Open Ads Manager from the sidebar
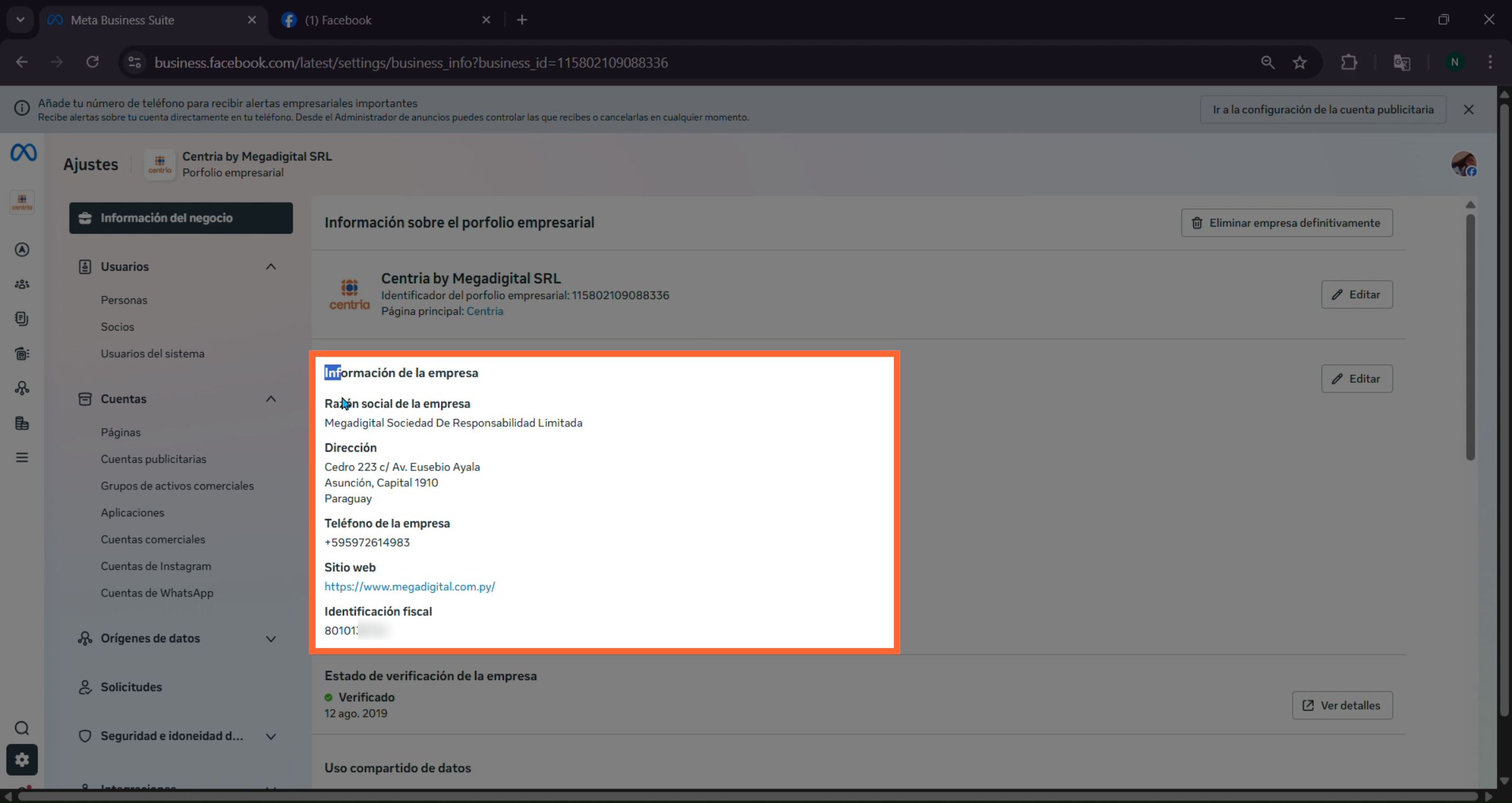The height and width of the screenshot is (803, 1512). 22,249
